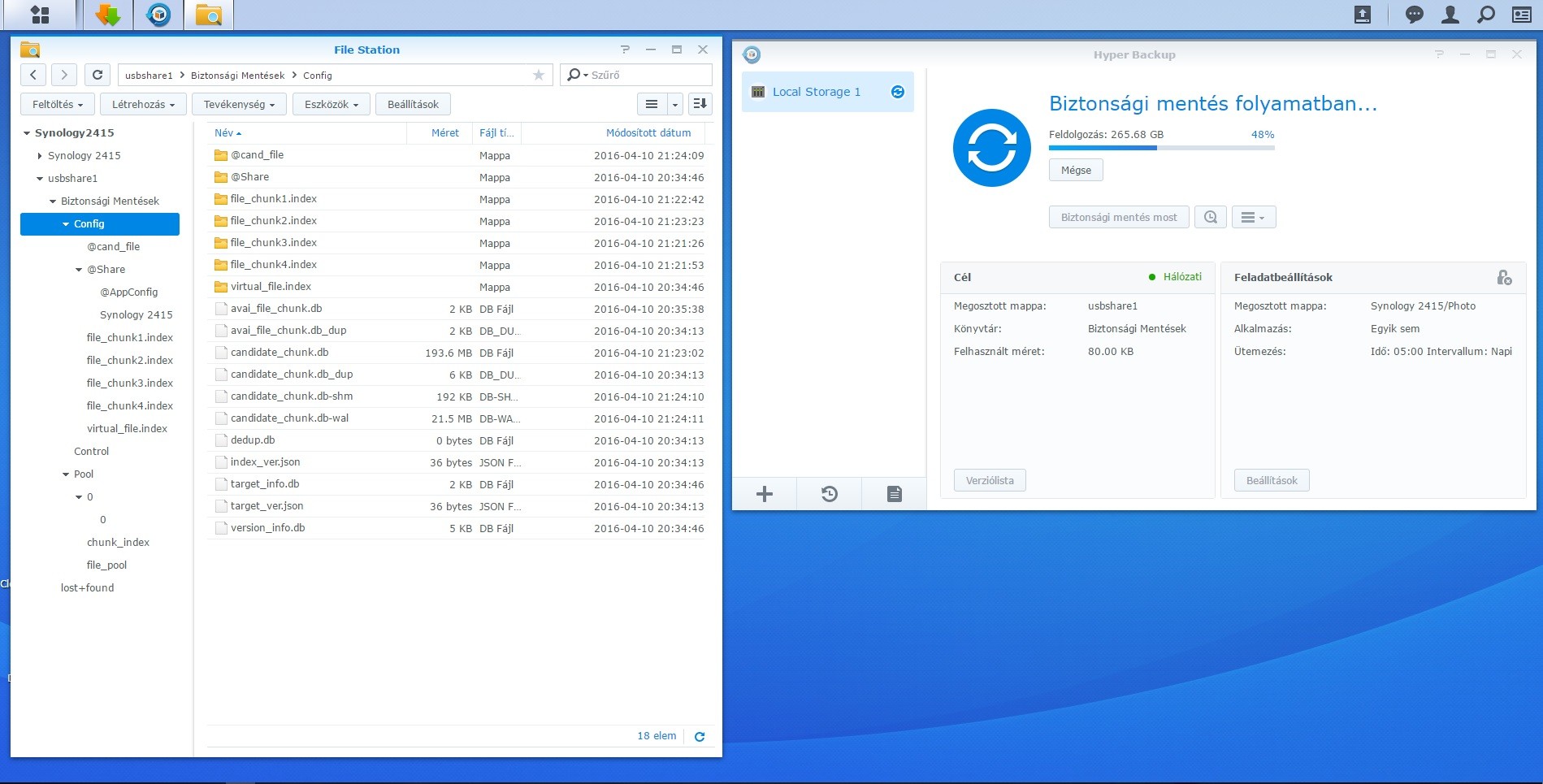
Task: Refresh the File Station folder view
Action: (98, 75)
